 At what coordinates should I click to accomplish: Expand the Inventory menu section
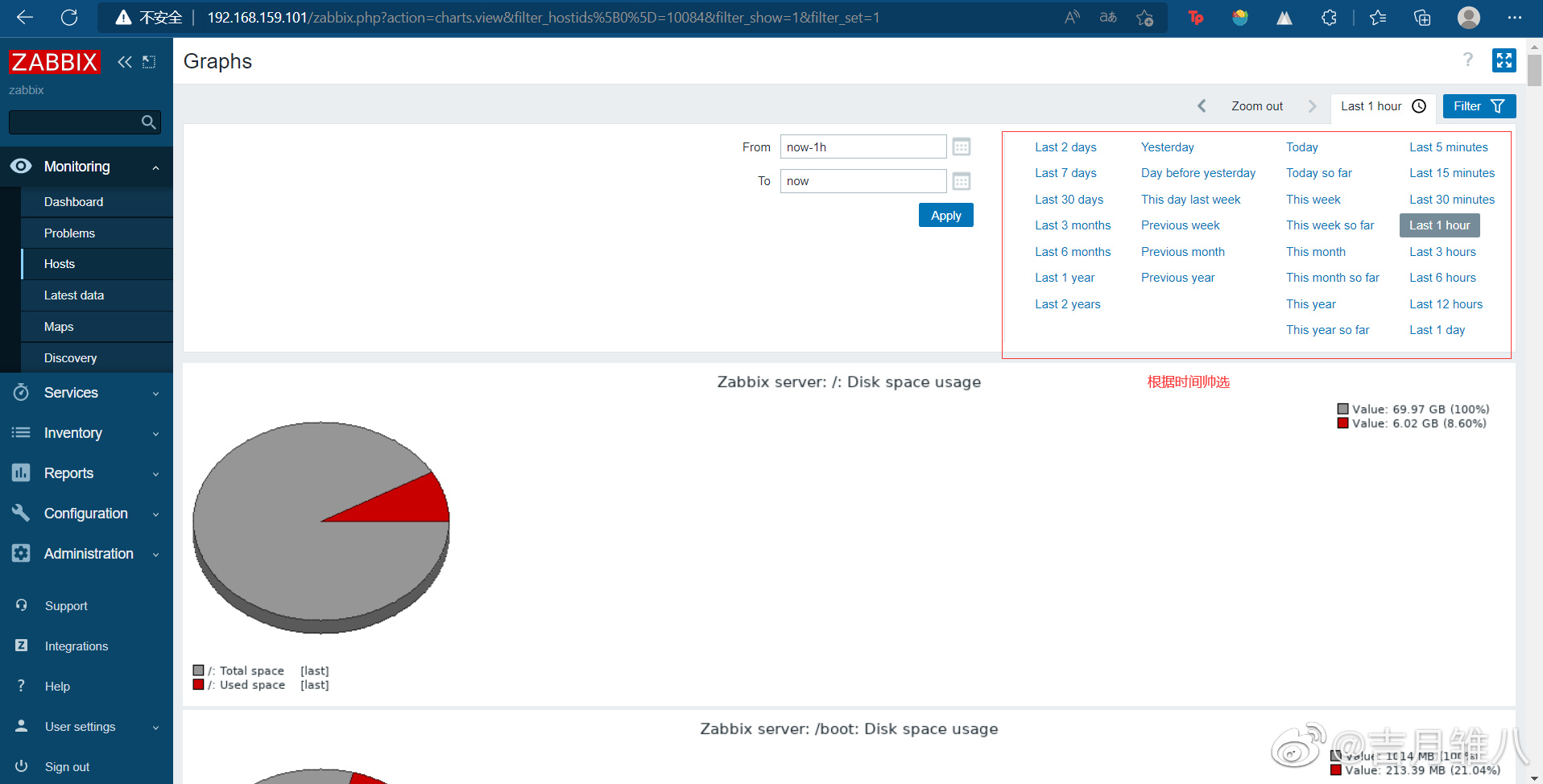click(x=155, y=434)
